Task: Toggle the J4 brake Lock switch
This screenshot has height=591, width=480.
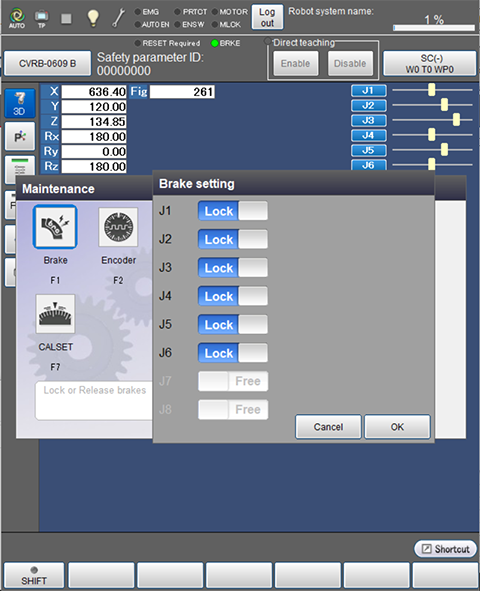Action: (233, 296)
